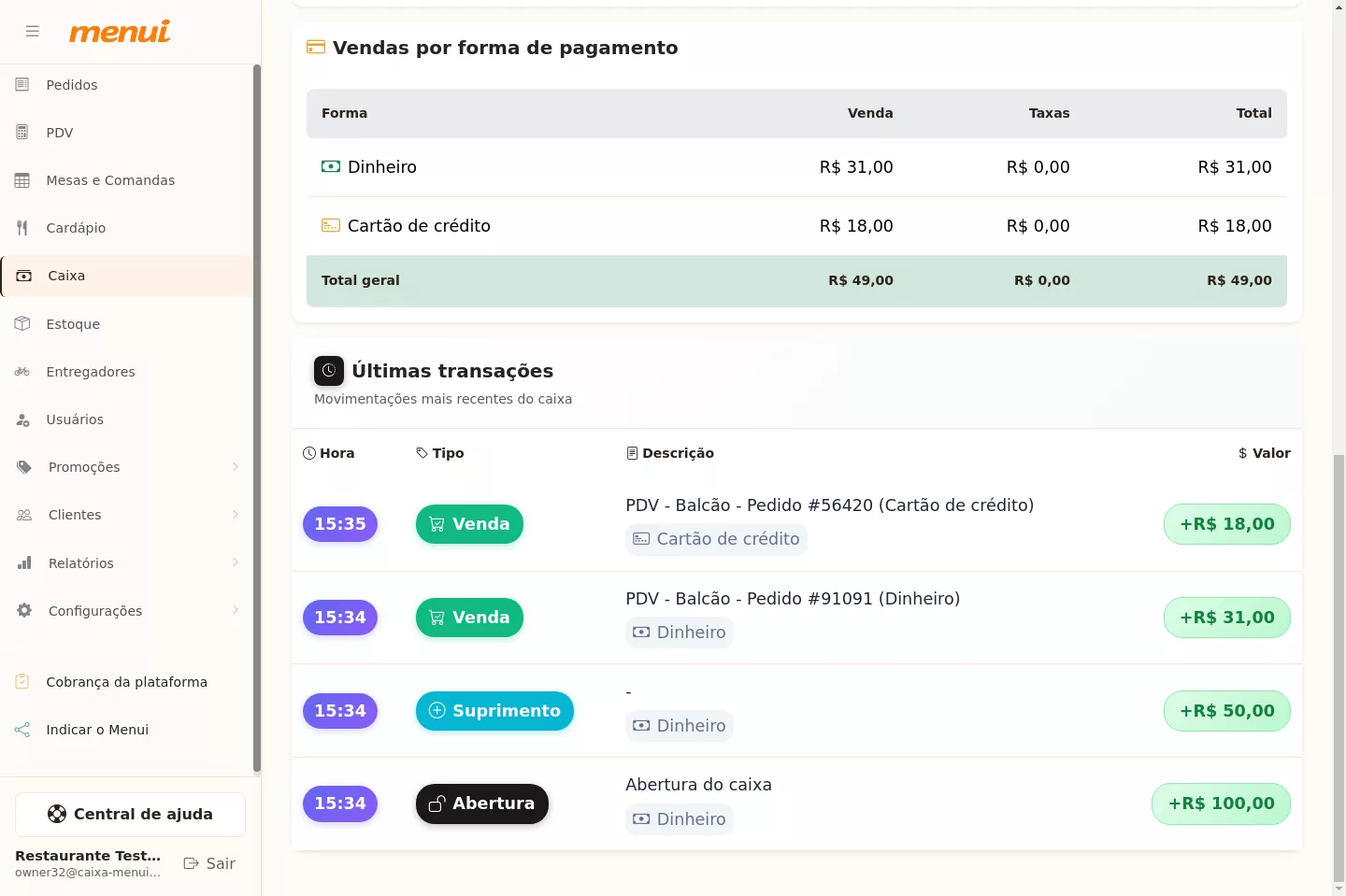Image resolution: width=1346 pixels, height=896 pixels.
Task: Click the Clientes people icon
Action: tap(24, 515)
